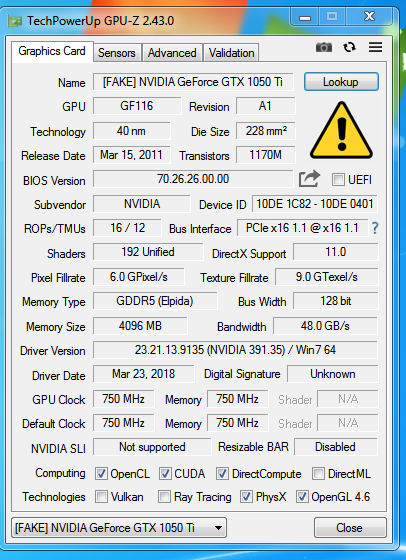Click the Memory Type field GDDR5 (Elpida)
This screenshot has width=406, height=560.
pos(155,301)
